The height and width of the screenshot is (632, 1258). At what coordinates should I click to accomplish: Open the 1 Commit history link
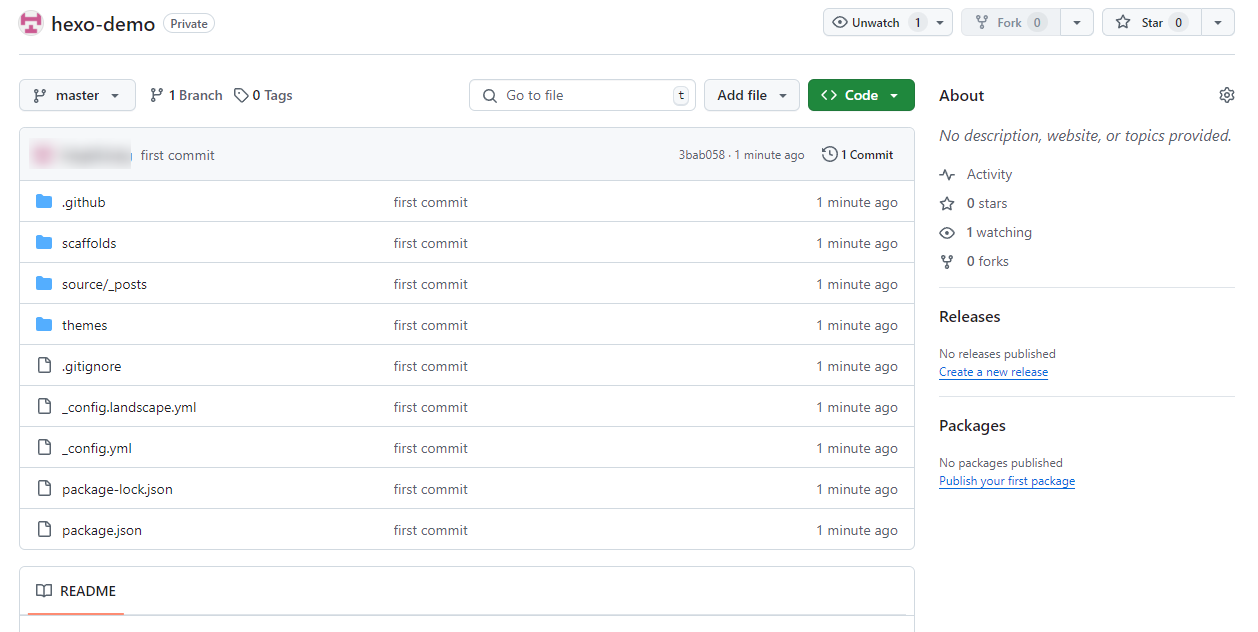click(x=858, y=155)
